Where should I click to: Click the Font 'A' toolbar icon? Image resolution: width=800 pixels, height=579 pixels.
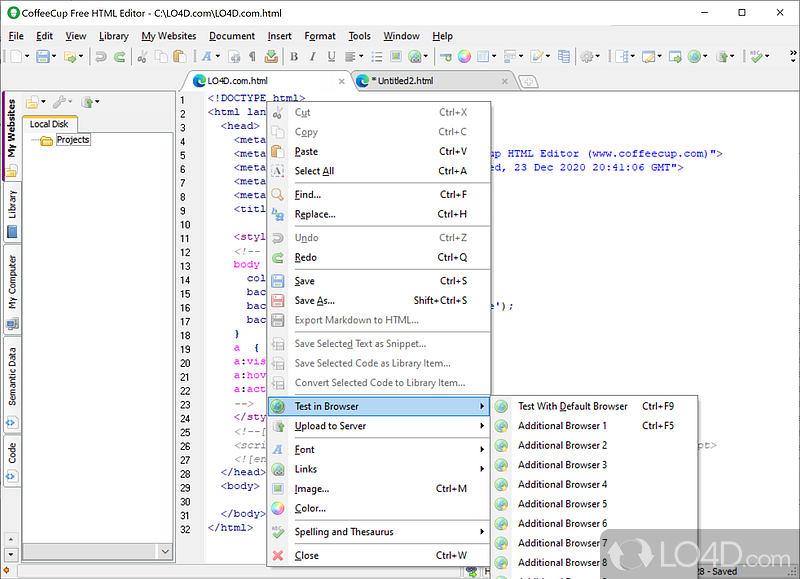click(206, 56)
